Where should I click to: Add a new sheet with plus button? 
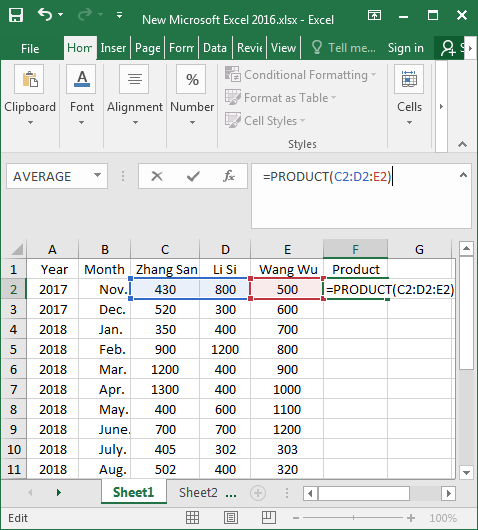(x=258, y=493)
